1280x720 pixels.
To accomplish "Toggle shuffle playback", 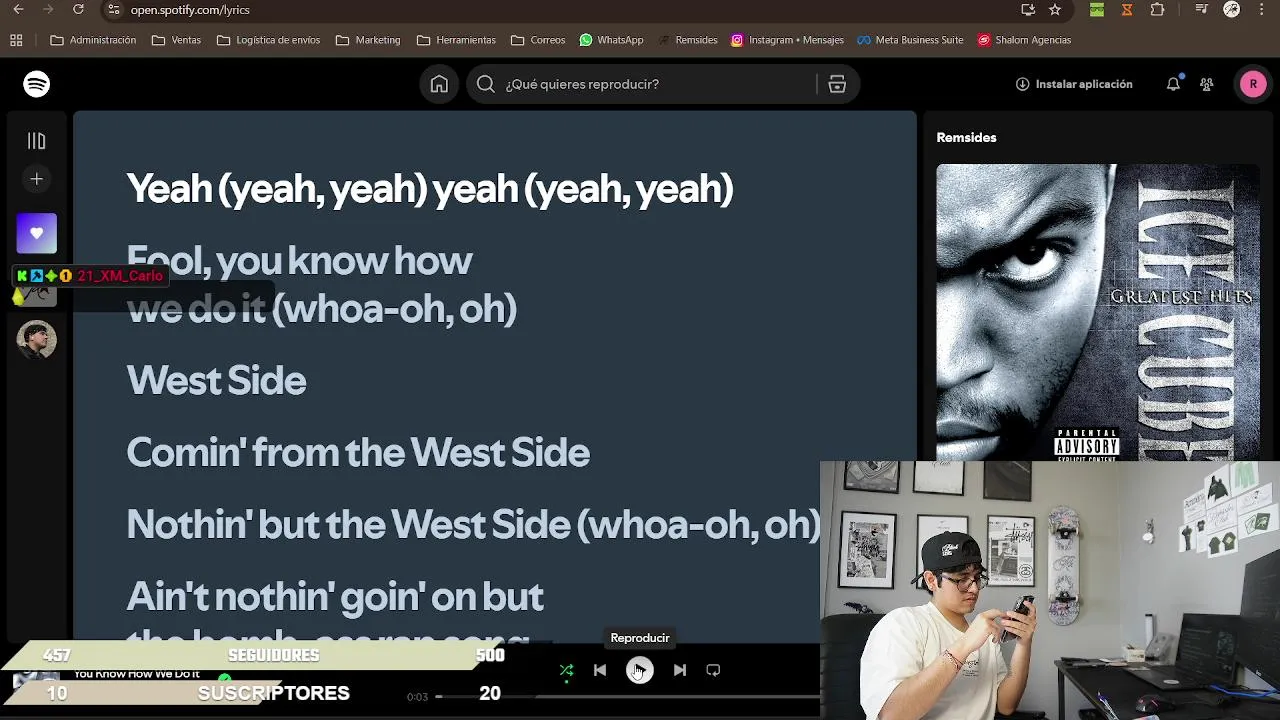I will tap(567, 670).
